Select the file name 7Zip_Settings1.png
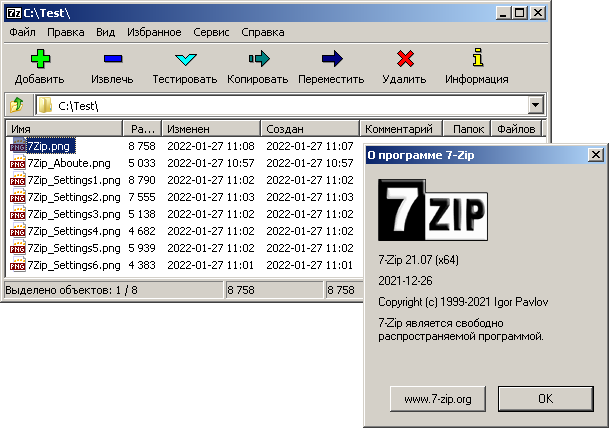The image size is (609, 428). (x=74, y=181)
